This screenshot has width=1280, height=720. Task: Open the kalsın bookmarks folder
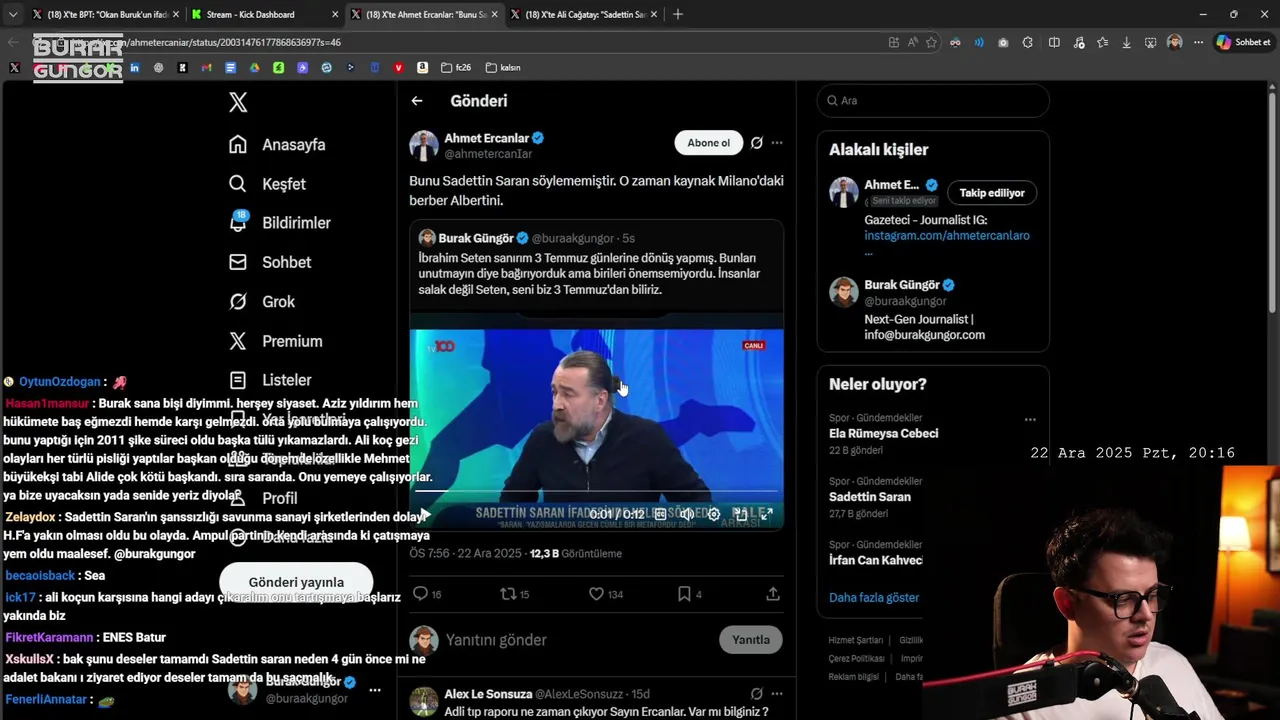pyautogui.click(x=503, y=68)
